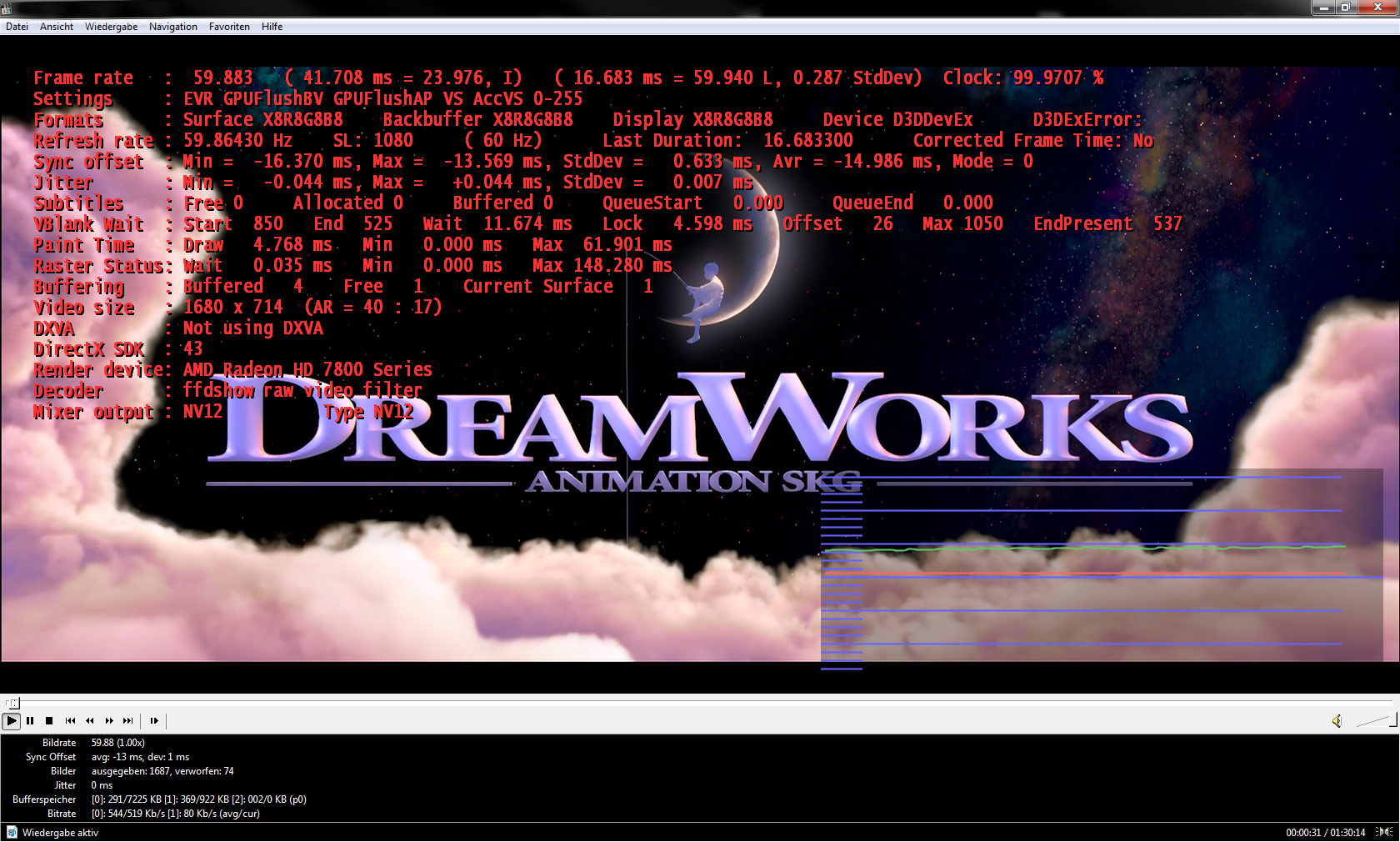Pause the video playback
This screenshot has height=842, width=1400.
click(30, 721)
